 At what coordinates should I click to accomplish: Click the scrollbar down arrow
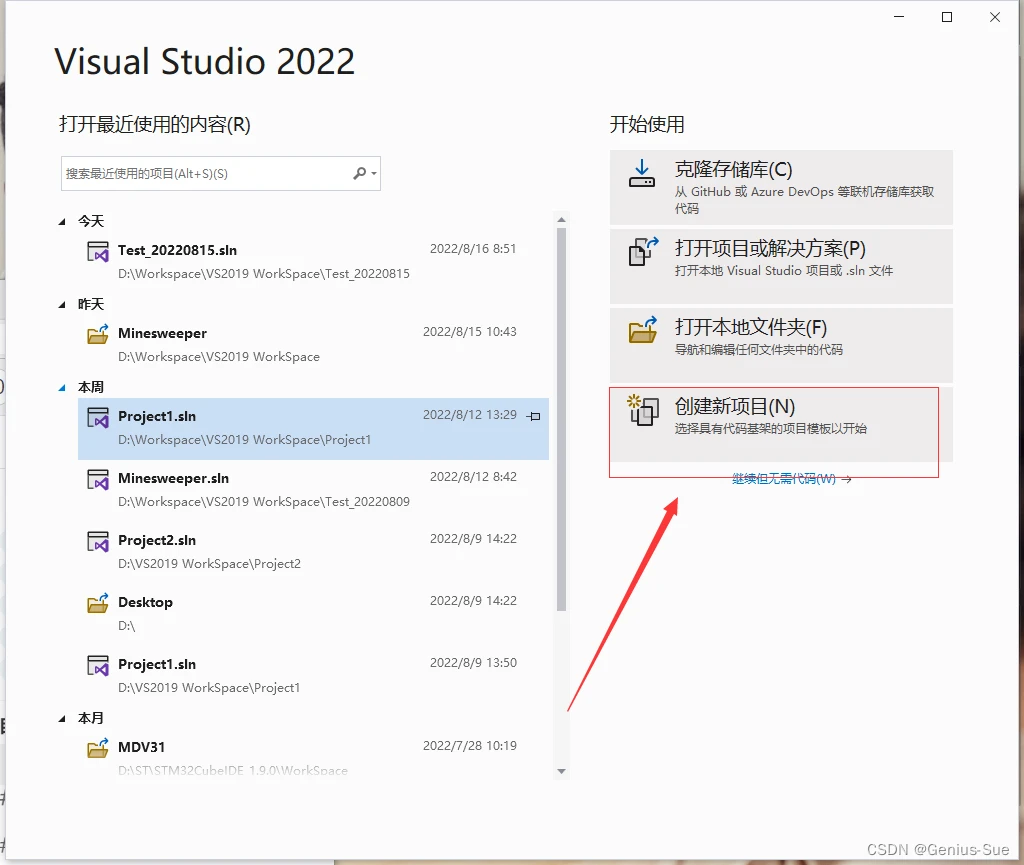point(562,771)
